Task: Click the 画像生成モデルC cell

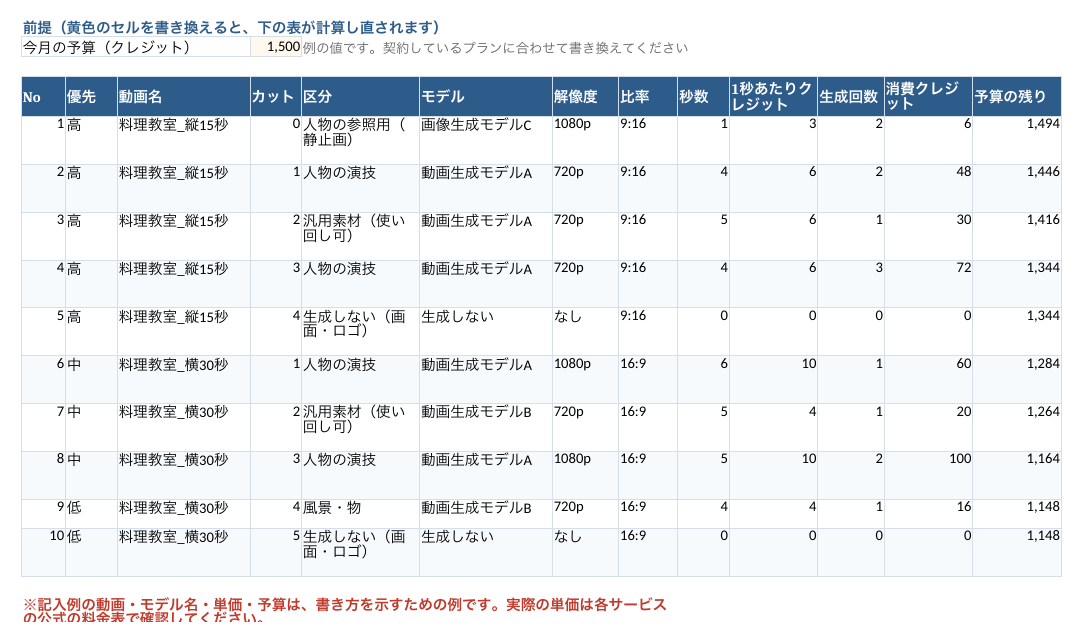Action: [x=486, y=140]
